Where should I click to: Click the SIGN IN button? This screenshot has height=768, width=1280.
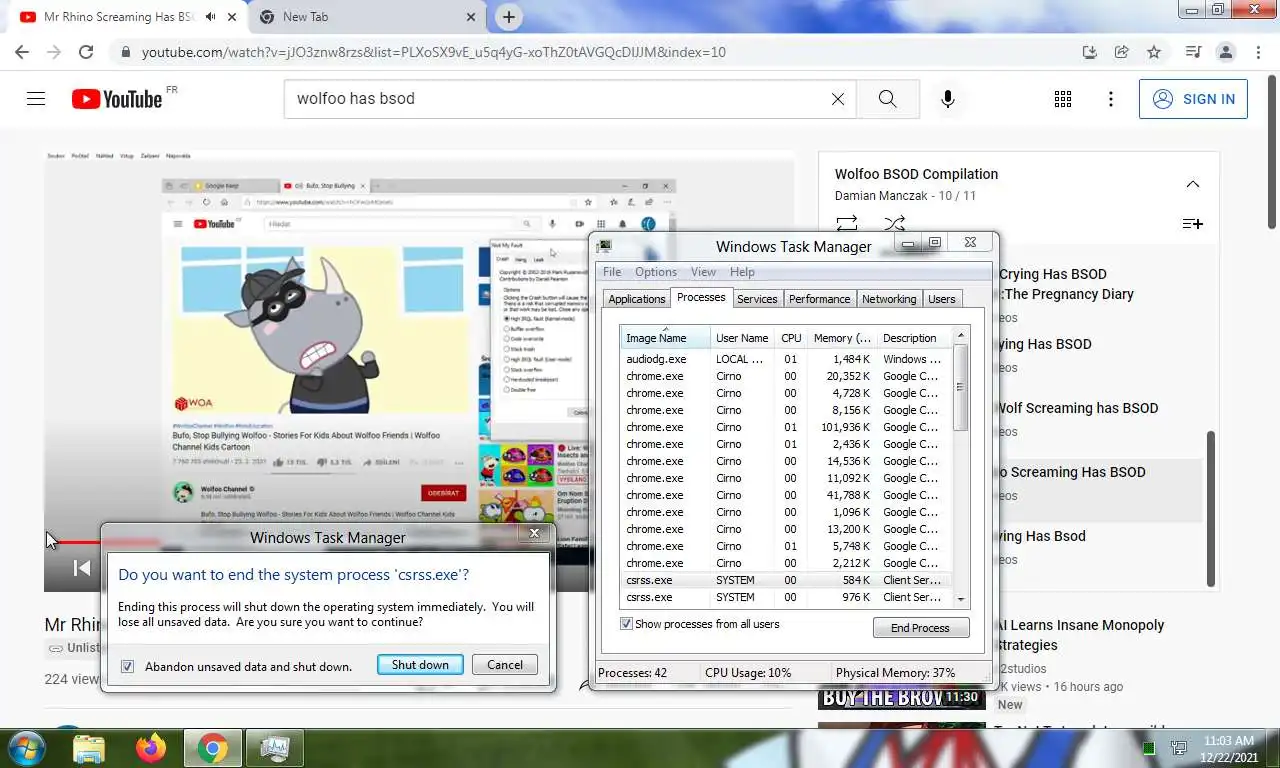[x=1193, y=99]
